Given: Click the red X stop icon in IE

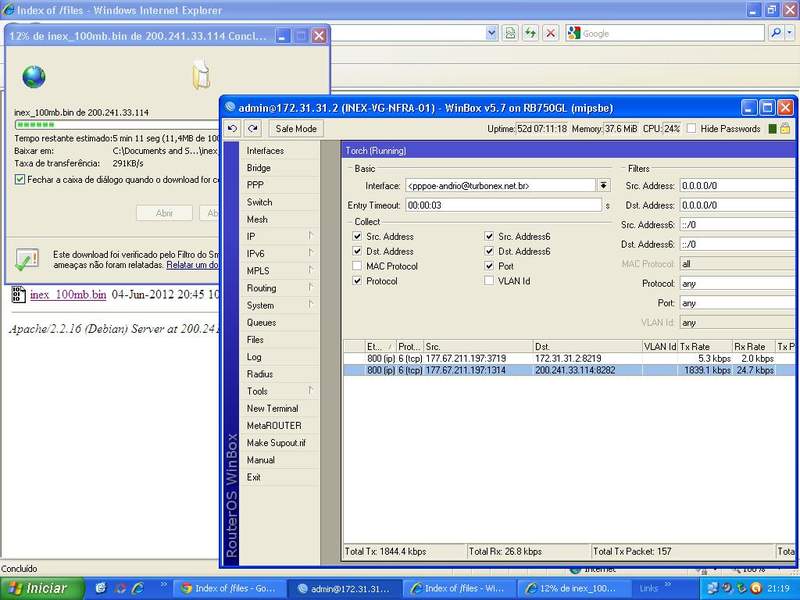Looking at the screenshot, I should tap(549, 33).
